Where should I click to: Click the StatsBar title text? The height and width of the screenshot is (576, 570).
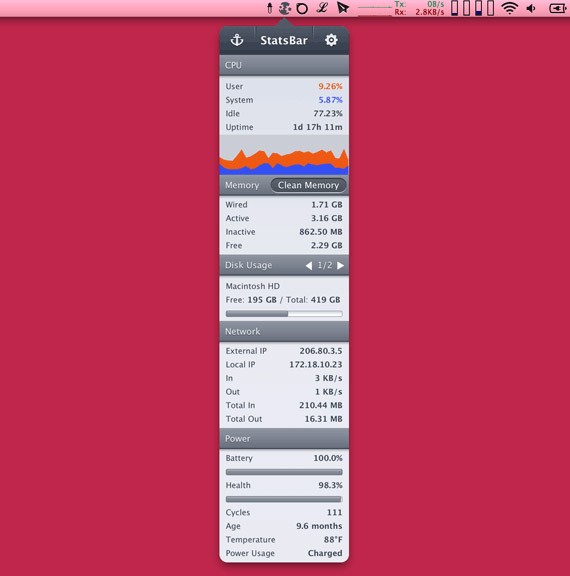point(284,40)
